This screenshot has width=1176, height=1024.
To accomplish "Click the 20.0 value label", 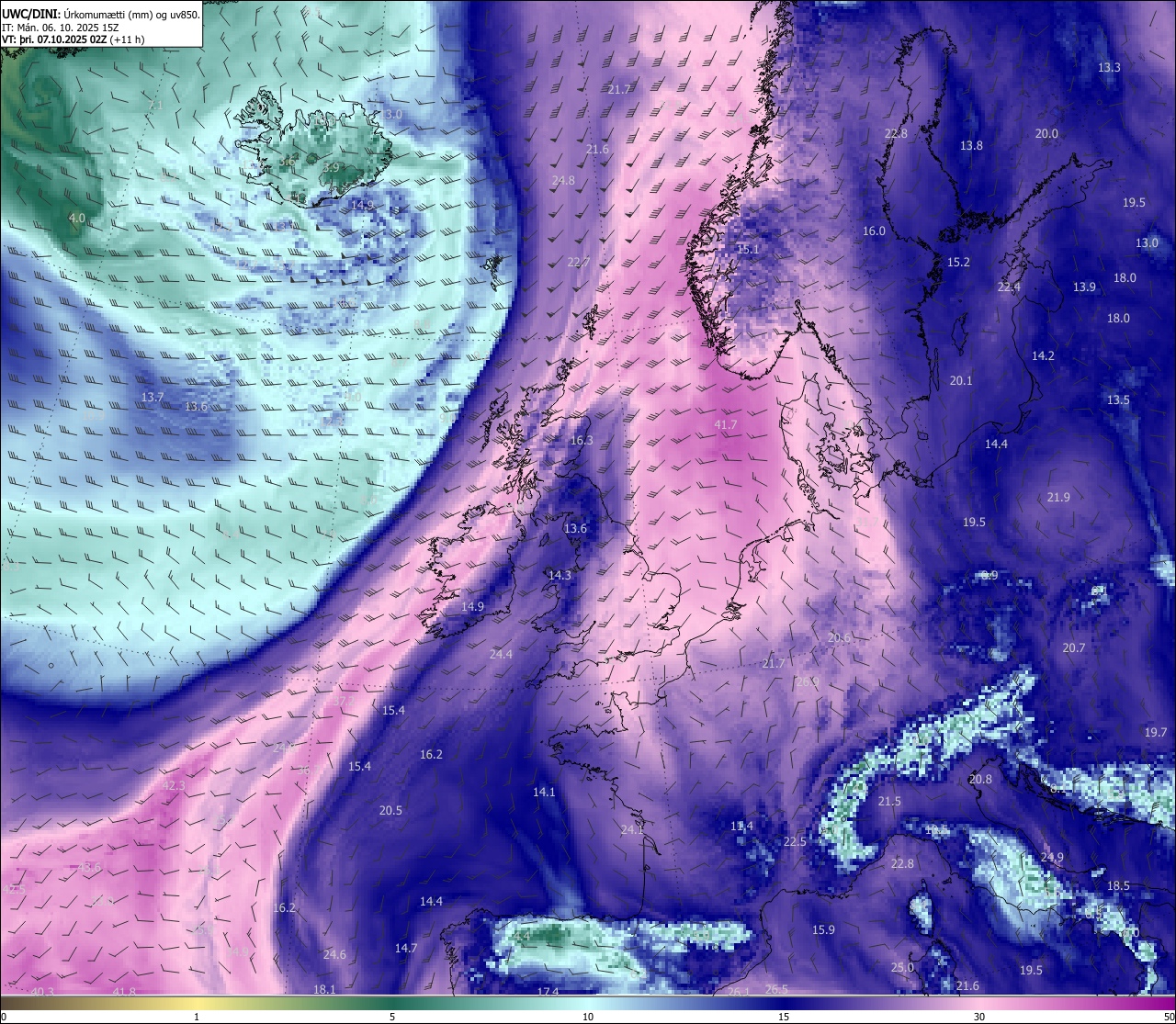I will coord(1046,133).
